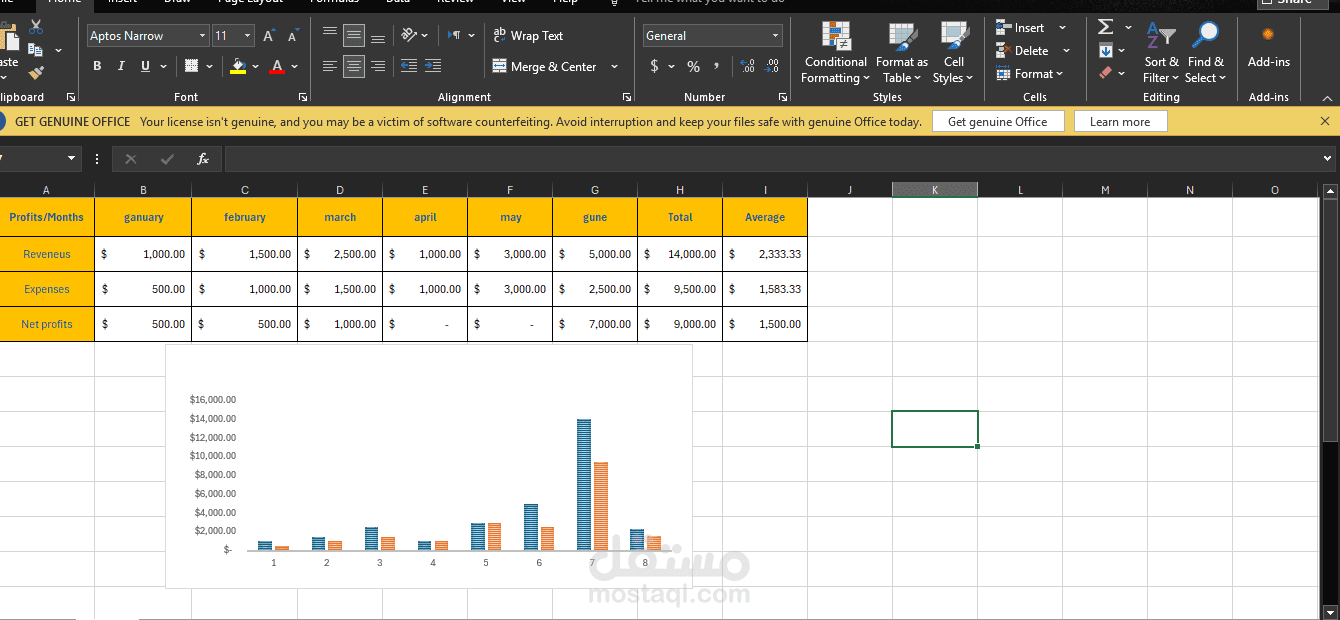Dismiss the genuine Office warning bar
The width and height of the screenshot is (1340, 620).
tap(1325, 121)
